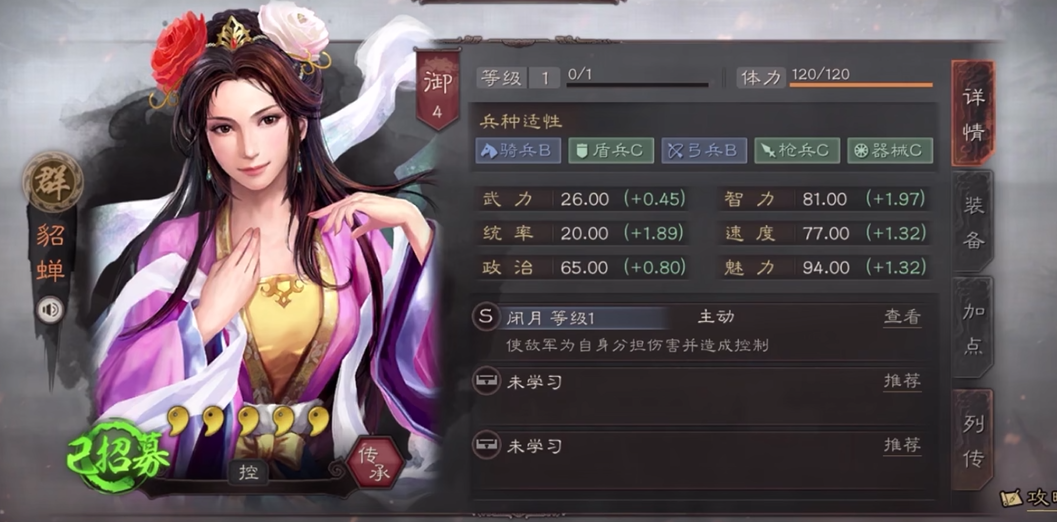Tap 推荐 for the first unlearned skill

click(902, 381)
